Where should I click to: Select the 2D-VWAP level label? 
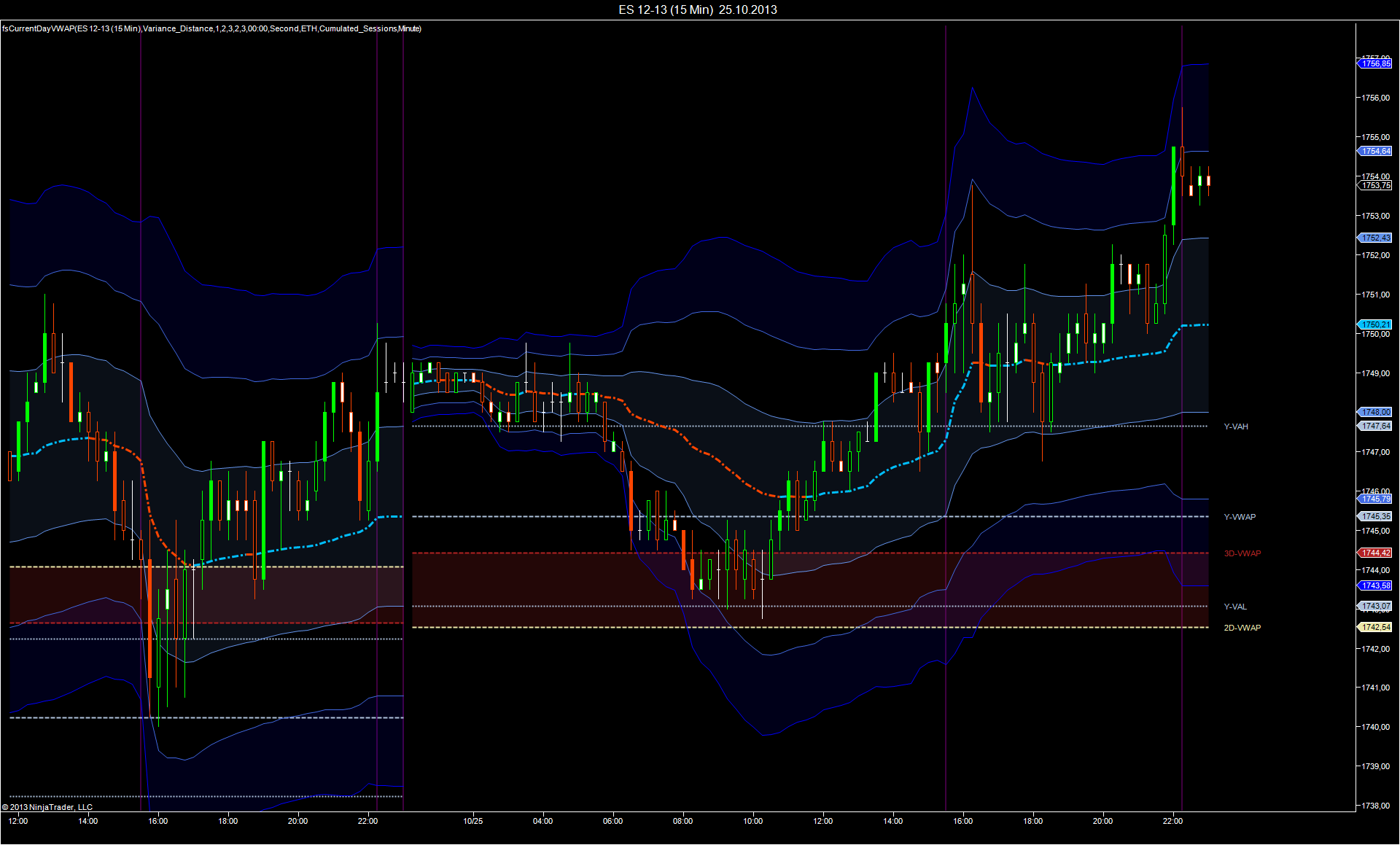[1242, 628]
